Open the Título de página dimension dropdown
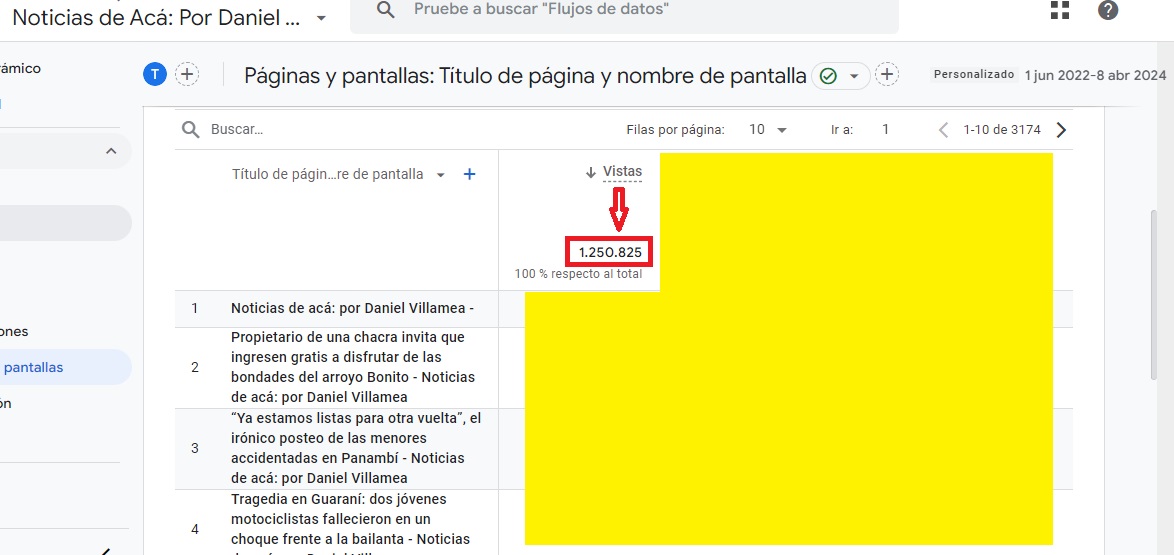This screenshot has width=1174, height=555. (441, 175)
